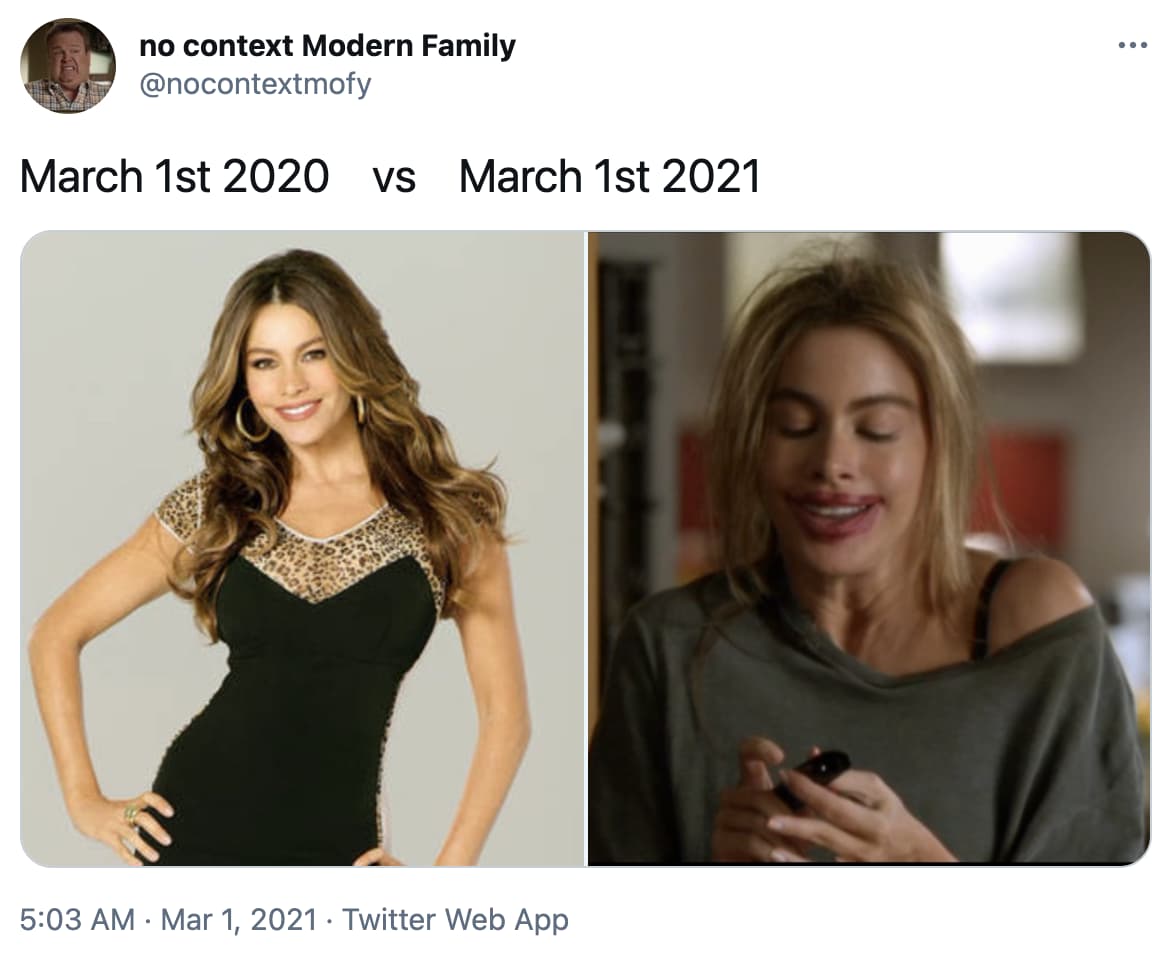Click the 'no context Modern Family' display name
The image size is (1170, 954).
point(327,45)
